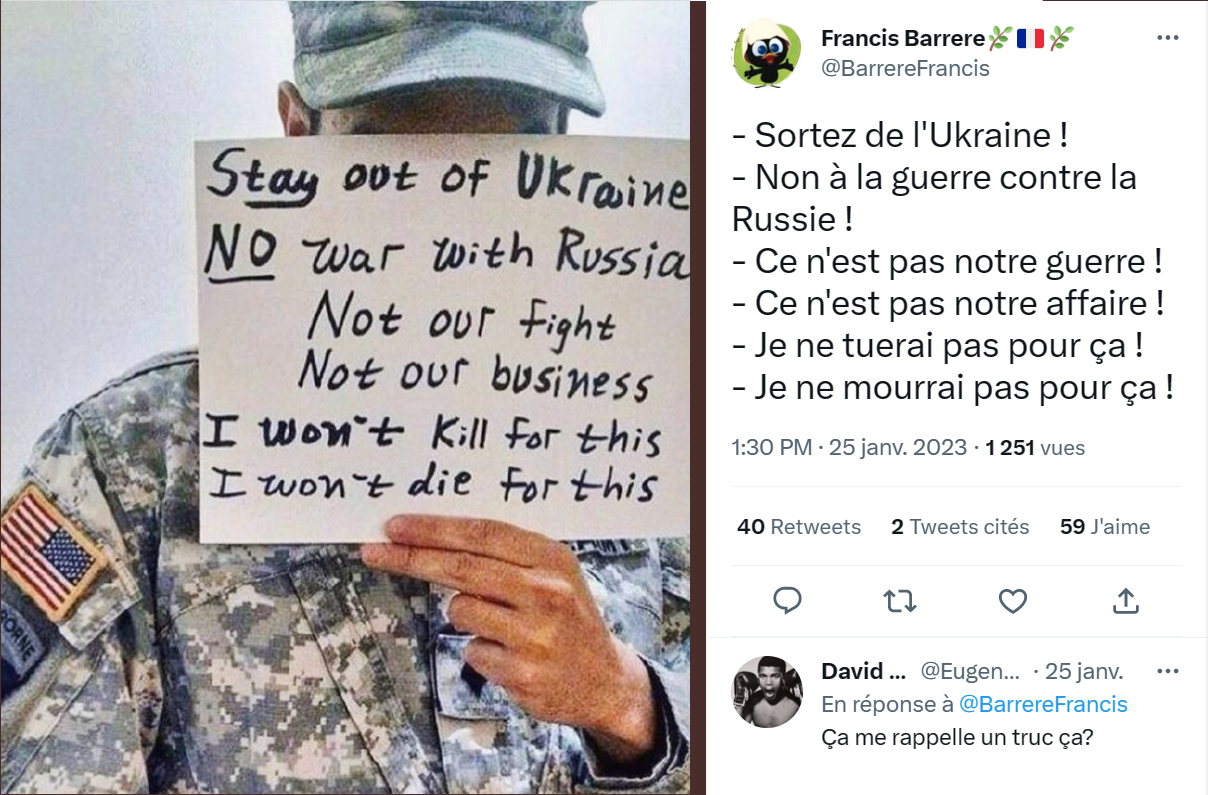
Task: Click the reply text "Ça me rappelle un truc ça?"
Action: [956, 741]
